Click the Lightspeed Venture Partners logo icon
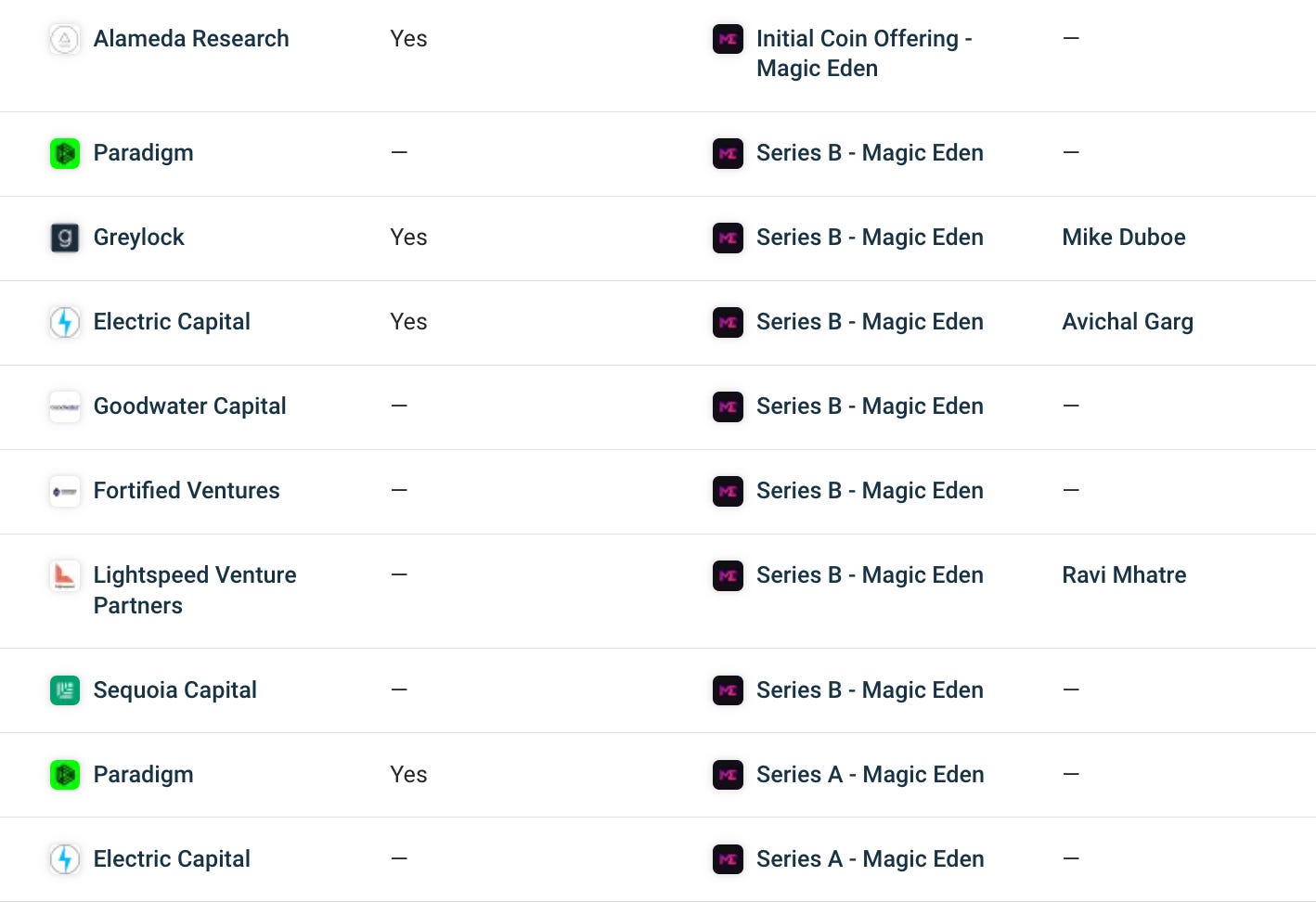The height and width of the screenshot is (902, 1316). (64, 575)
